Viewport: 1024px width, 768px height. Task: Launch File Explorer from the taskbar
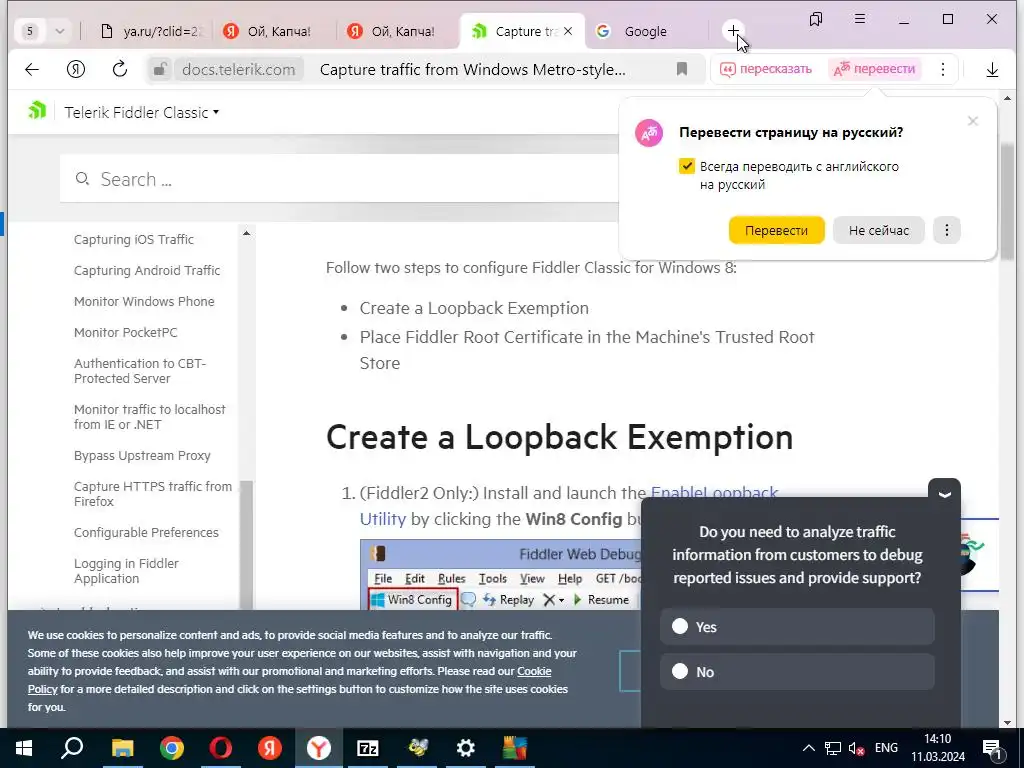click(122, 748)
